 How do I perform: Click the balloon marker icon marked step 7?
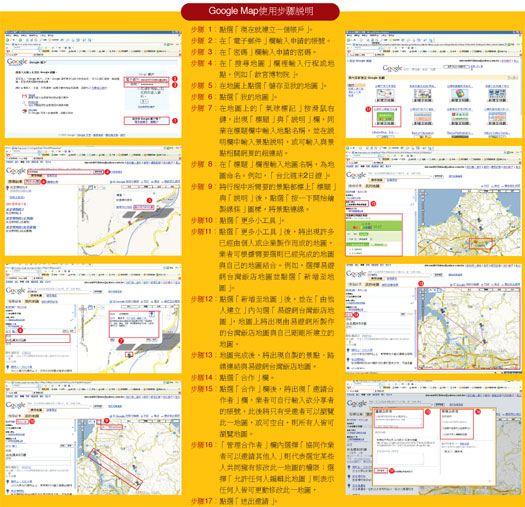tap(129, 354)
